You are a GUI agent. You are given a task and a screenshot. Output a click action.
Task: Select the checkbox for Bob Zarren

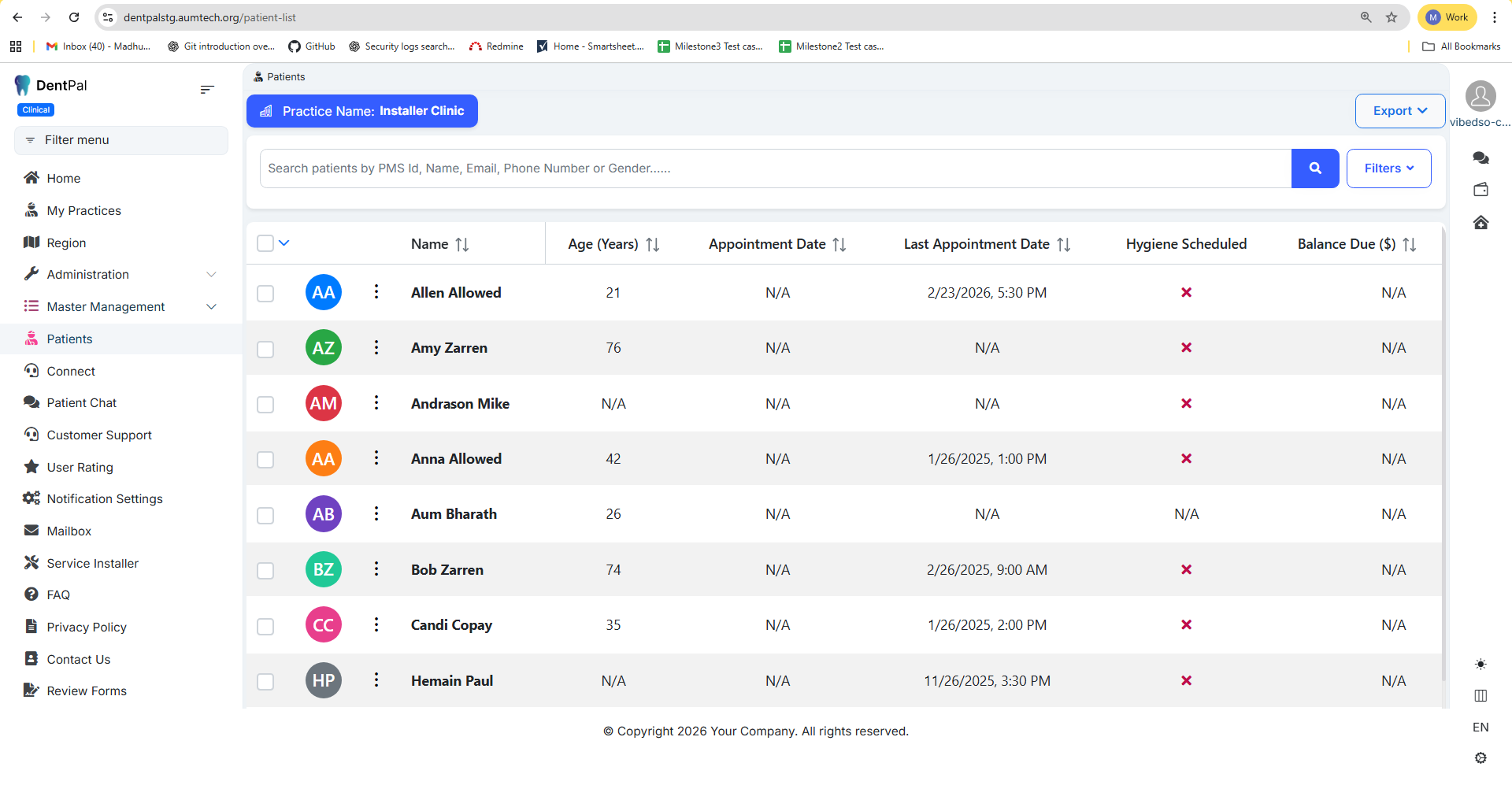[x=265, y=570]
